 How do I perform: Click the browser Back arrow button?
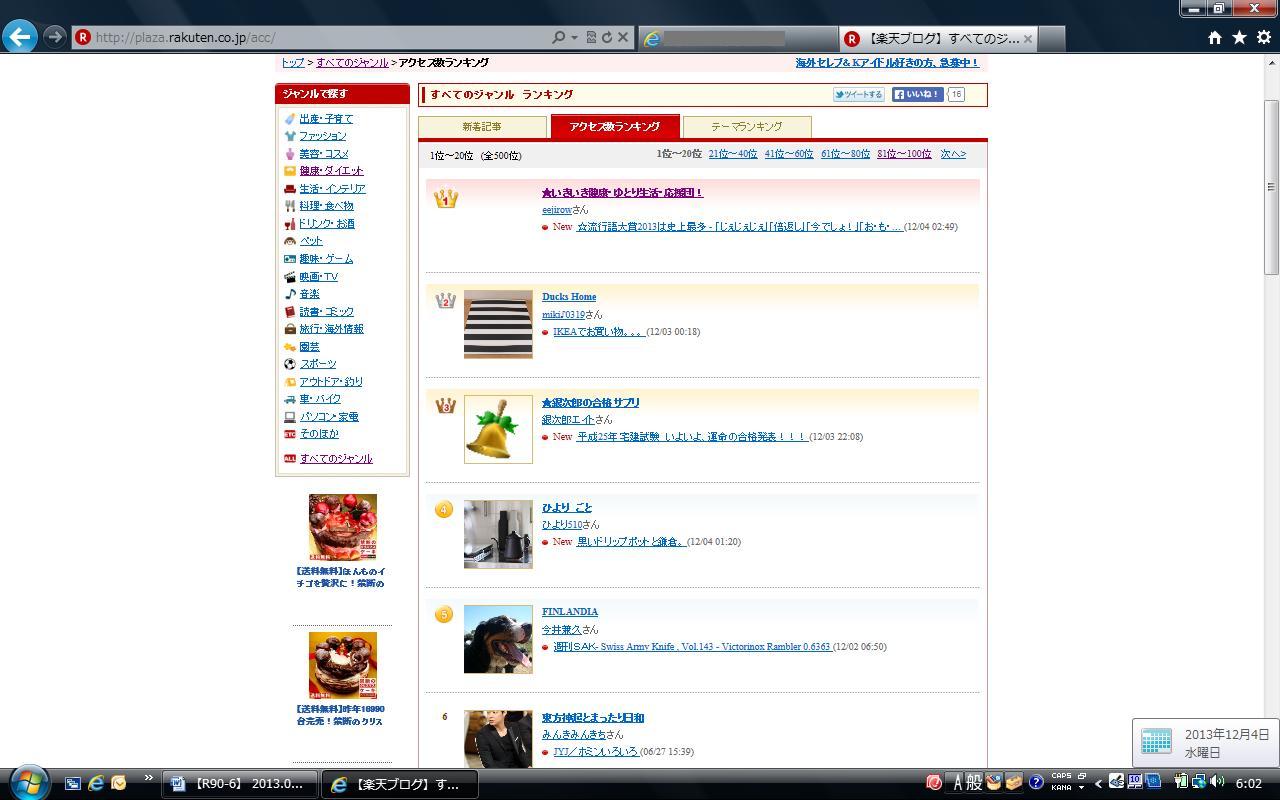(x=20, y=37)
